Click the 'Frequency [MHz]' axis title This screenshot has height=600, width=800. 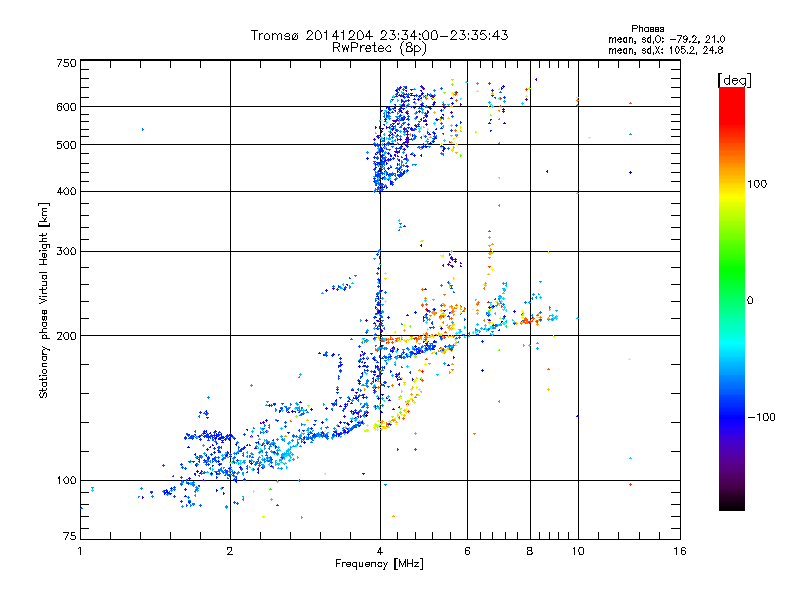point(379,563)
